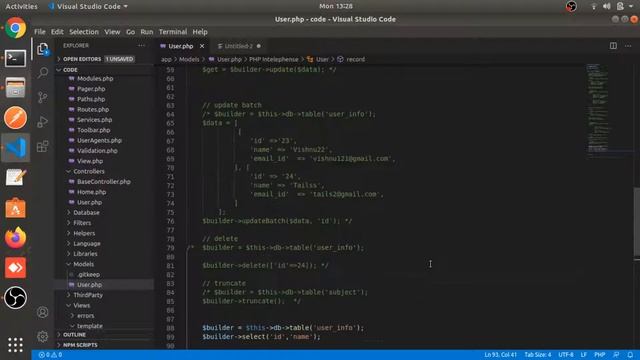Open BaseController.php in explorer
Viewport: 640px width, 360px height.
pyautogui.click(x=105, y=182)
